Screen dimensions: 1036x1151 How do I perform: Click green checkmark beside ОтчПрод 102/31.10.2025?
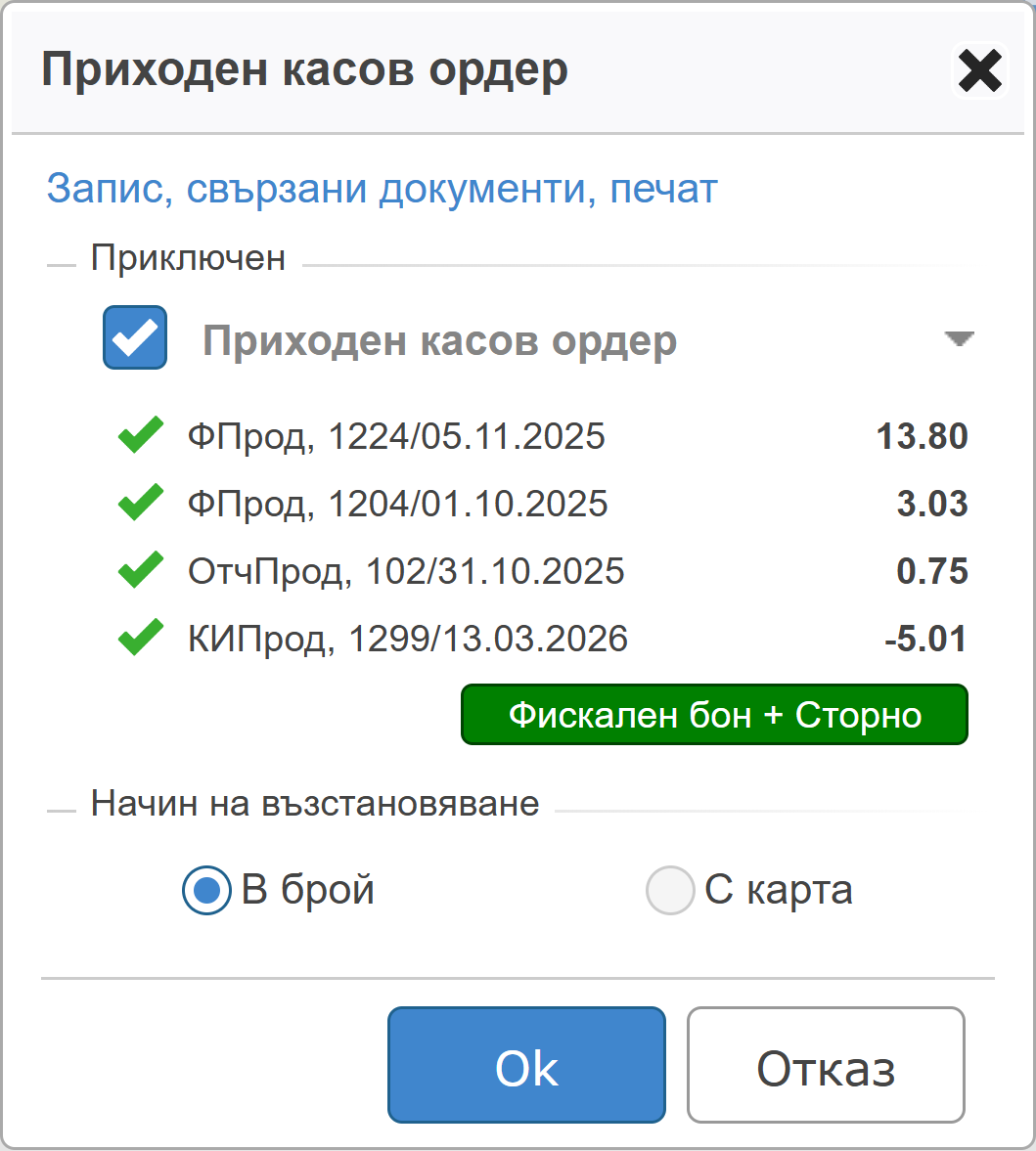click(141, 571)
